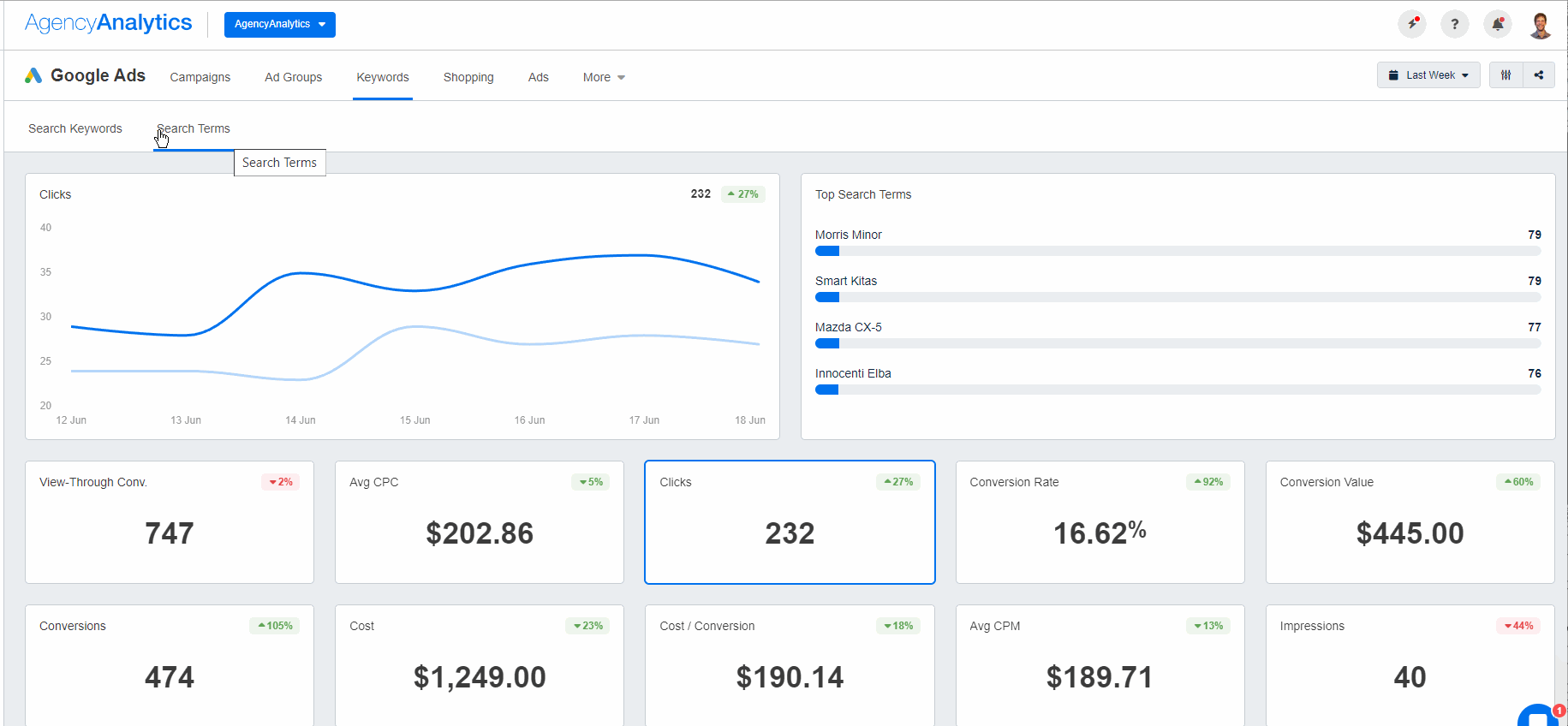
Task: Click the Smart Kitas search term label
Action: pos(846,281)
